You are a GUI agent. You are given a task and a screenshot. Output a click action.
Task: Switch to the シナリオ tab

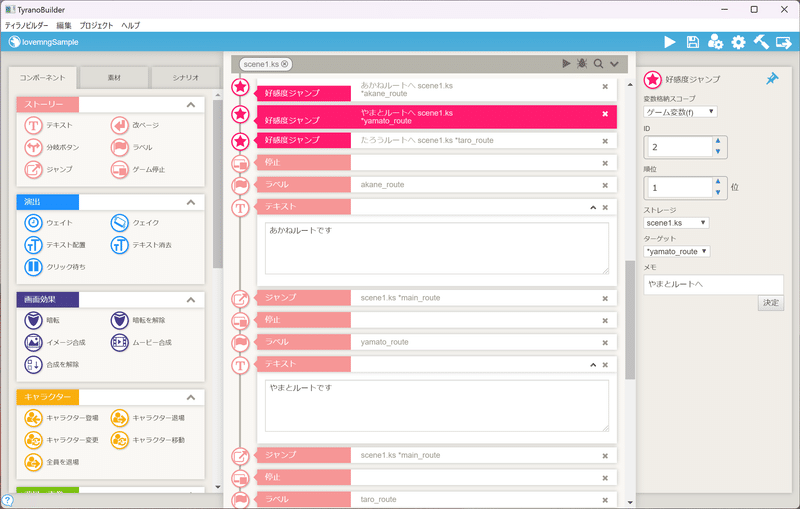[186, 78]
